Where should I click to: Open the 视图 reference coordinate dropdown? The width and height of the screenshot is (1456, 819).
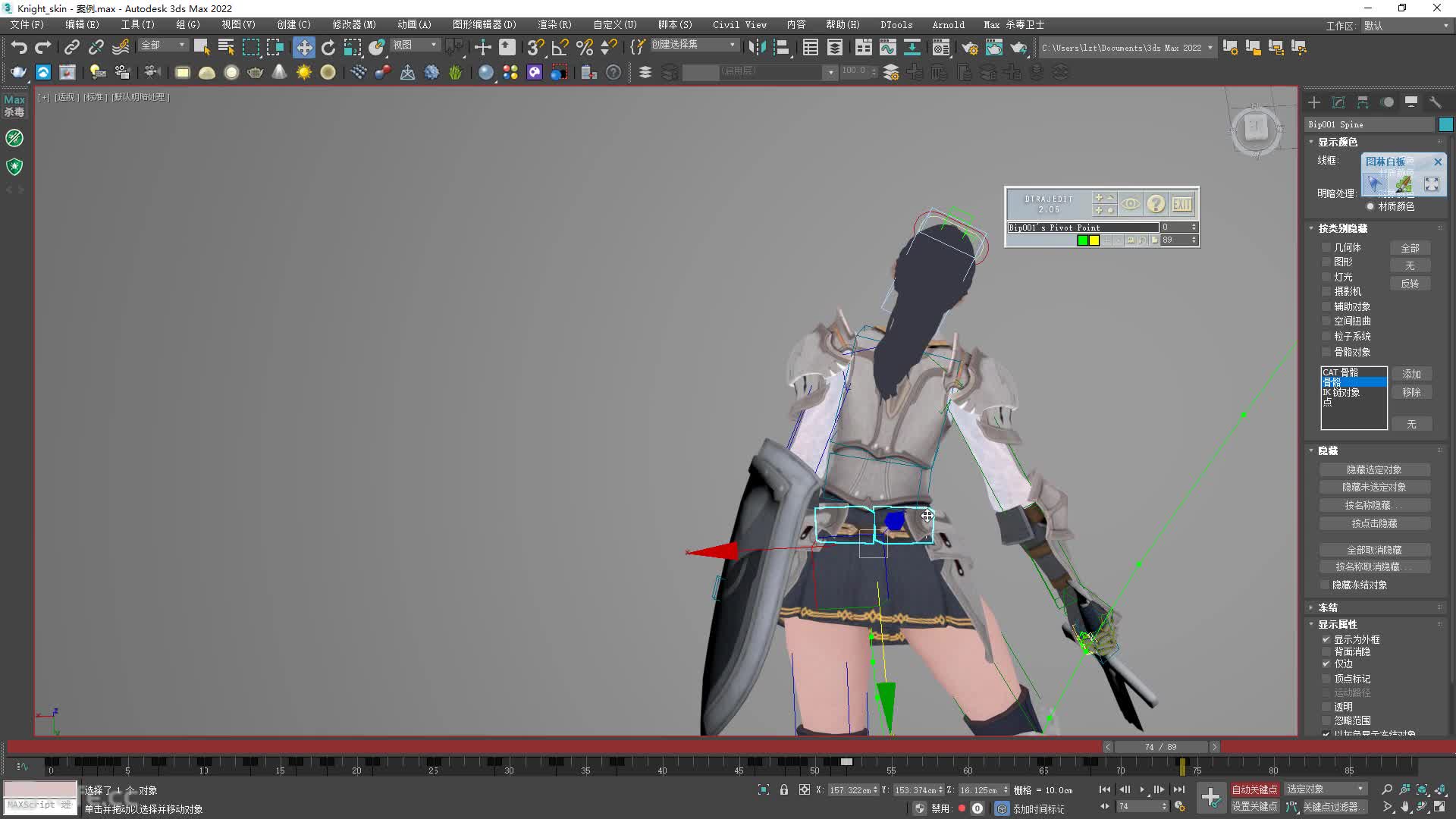415,45
